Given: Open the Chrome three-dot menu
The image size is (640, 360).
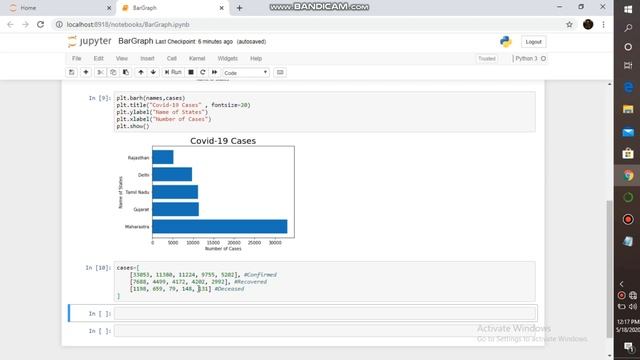Looking at the screenshot, I should pyautogui.click(x=603, y=24).
